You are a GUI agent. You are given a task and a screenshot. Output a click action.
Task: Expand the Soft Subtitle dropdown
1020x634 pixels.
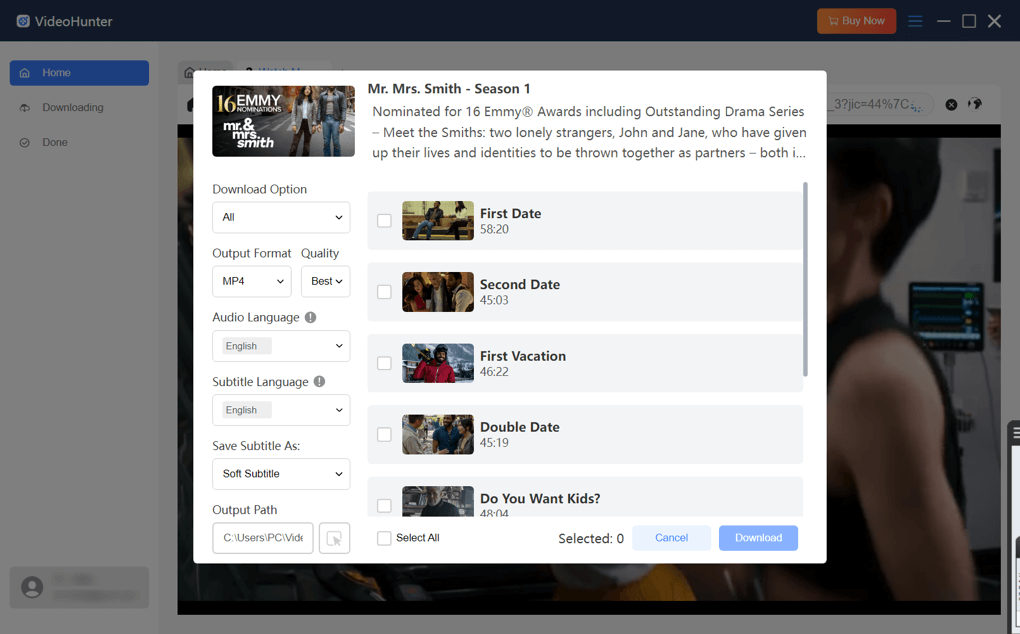281,473
